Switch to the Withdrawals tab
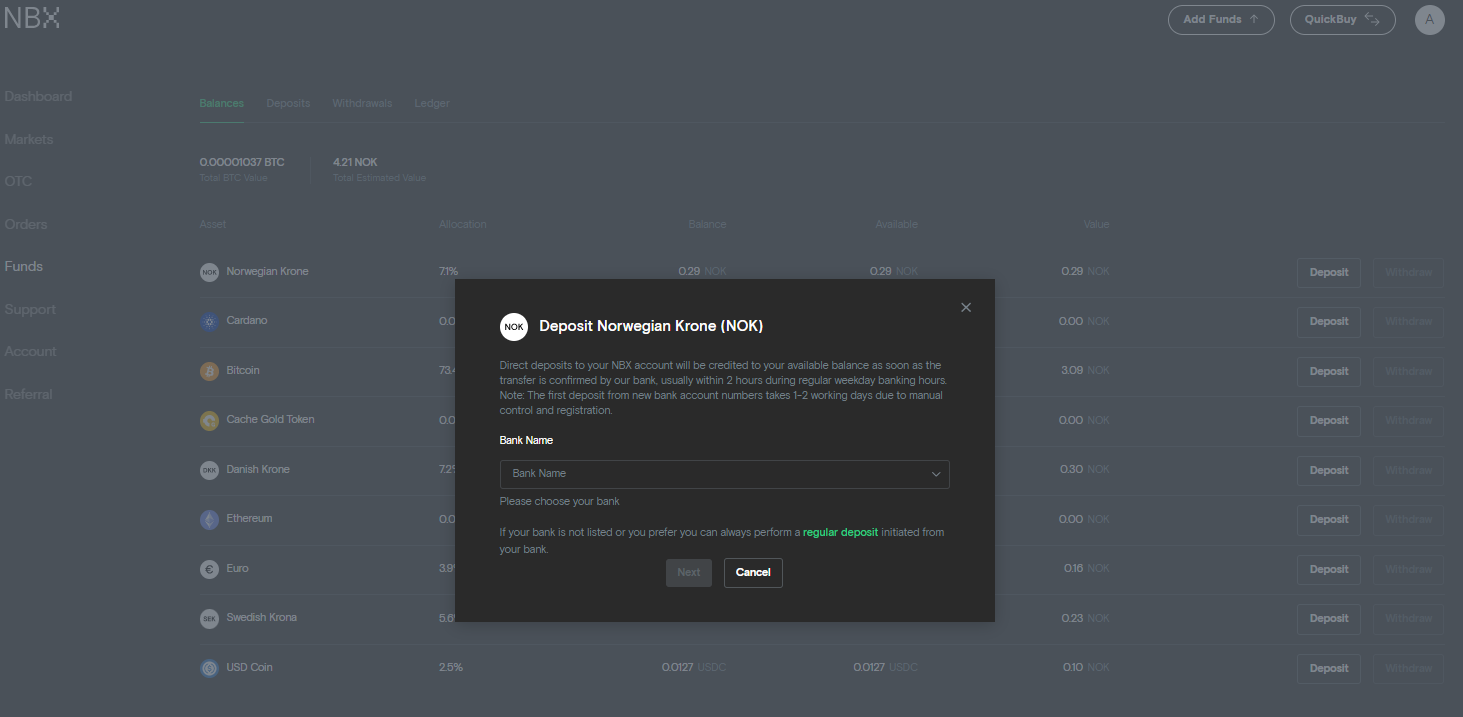 [x=362, y=103]
